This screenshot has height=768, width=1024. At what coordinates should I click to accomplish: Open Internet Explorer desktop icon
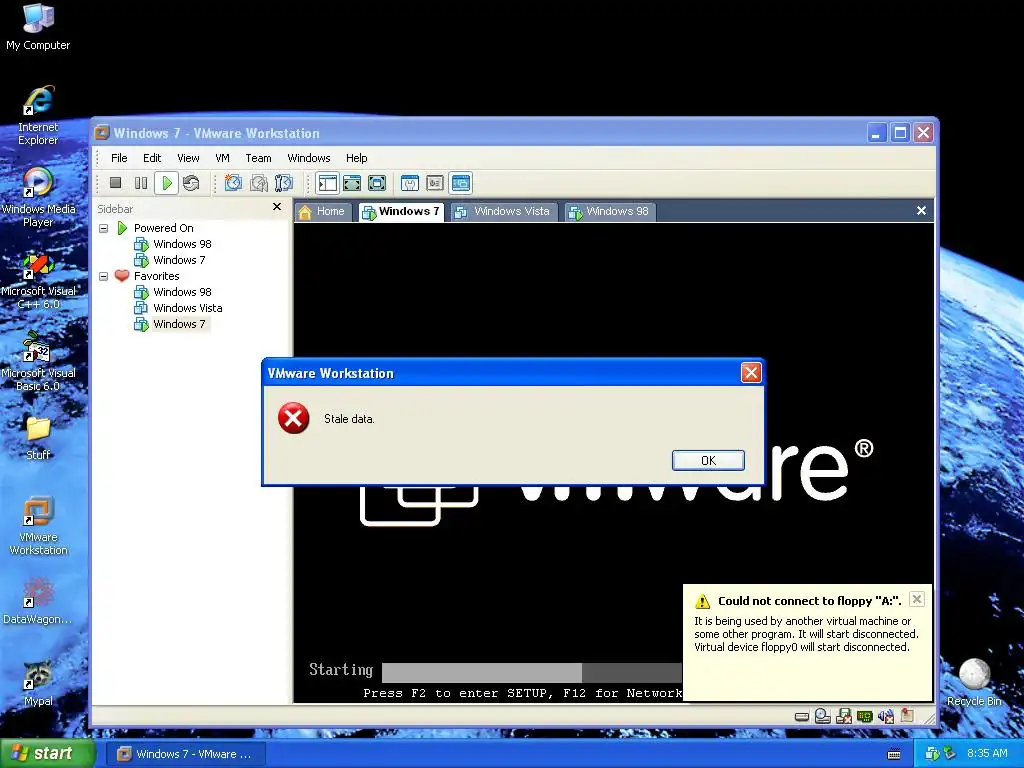pyautogui.click(x=38, y=116)
